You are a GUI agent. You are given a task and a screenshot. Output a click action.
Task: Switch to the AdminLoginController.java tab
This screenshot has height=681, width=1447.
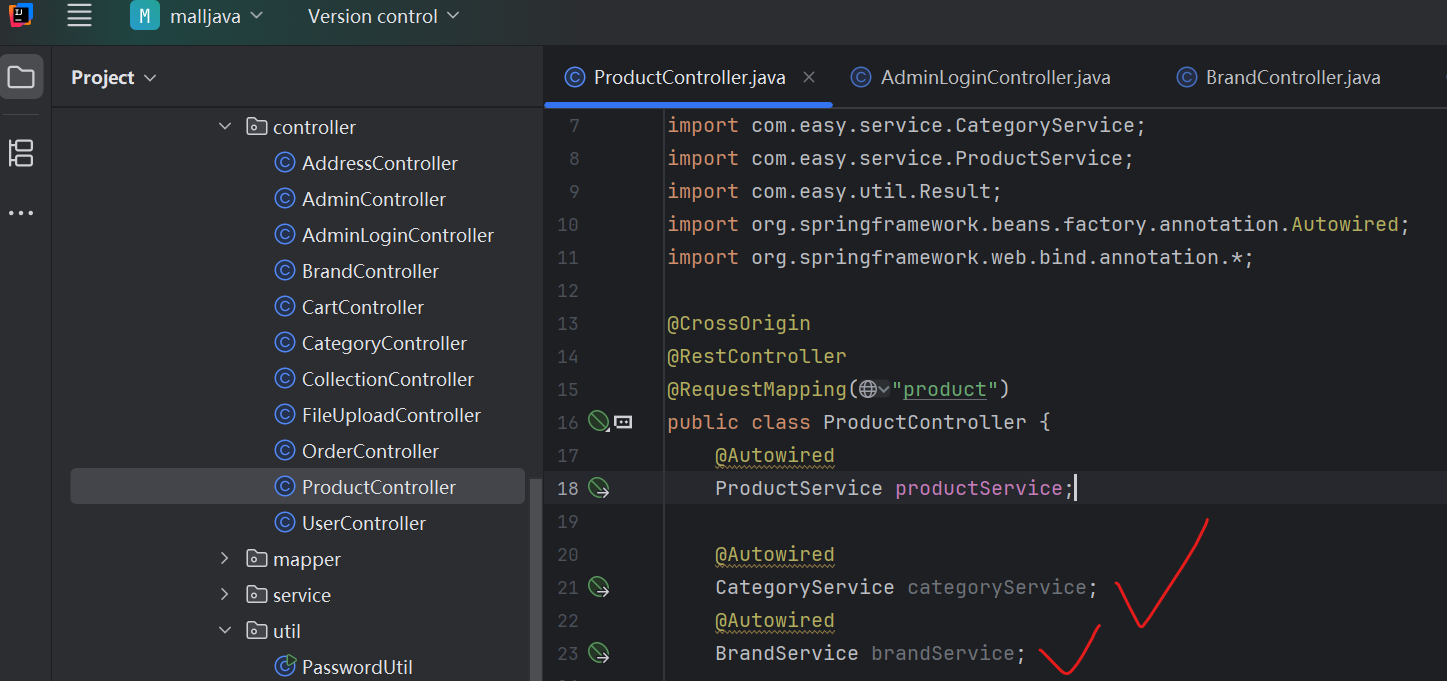tap(994, 78)
